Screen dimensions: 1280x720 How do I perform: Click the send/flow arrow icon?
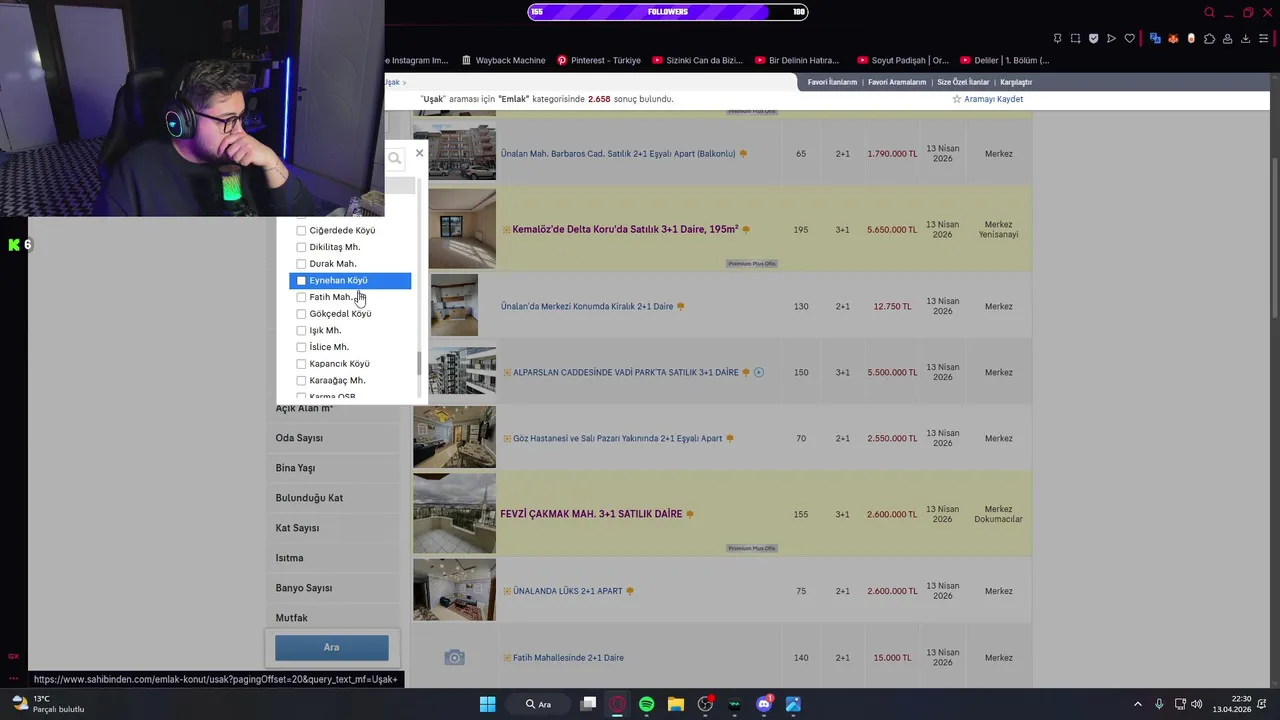tap(1111, 39)
